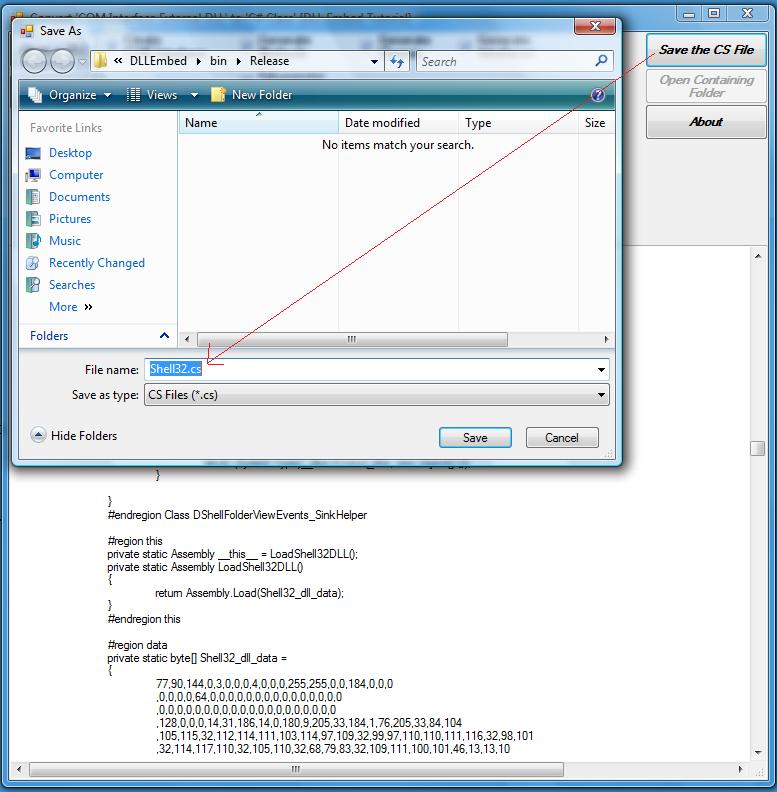Viewport: 777px width, 792px height.
Task: Click the main window scroll left arrow
Action: 19,769
